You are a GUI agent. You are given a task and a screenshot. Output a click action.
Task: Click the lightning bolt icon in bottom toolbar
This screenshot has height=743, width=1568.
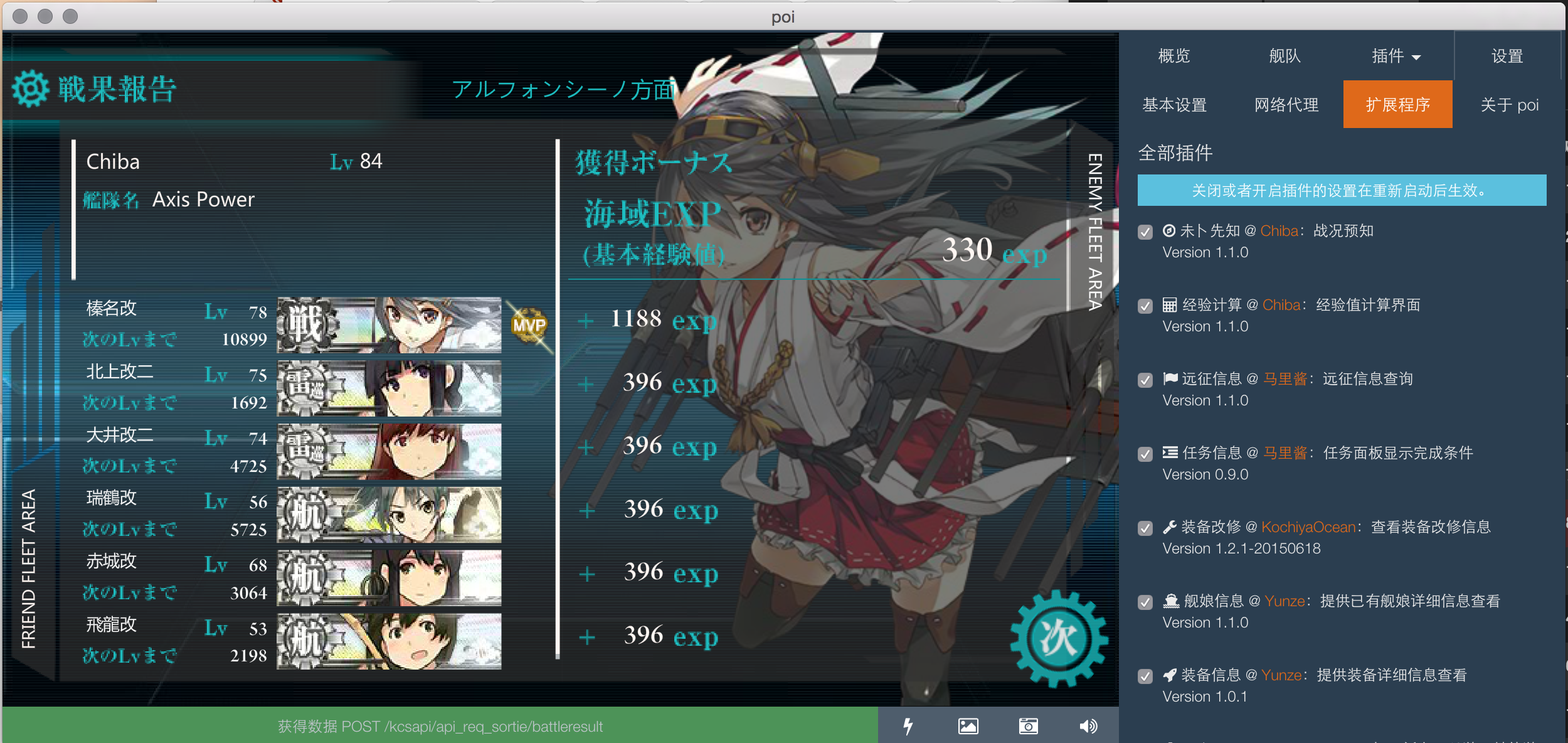click(x=908, y=726)
